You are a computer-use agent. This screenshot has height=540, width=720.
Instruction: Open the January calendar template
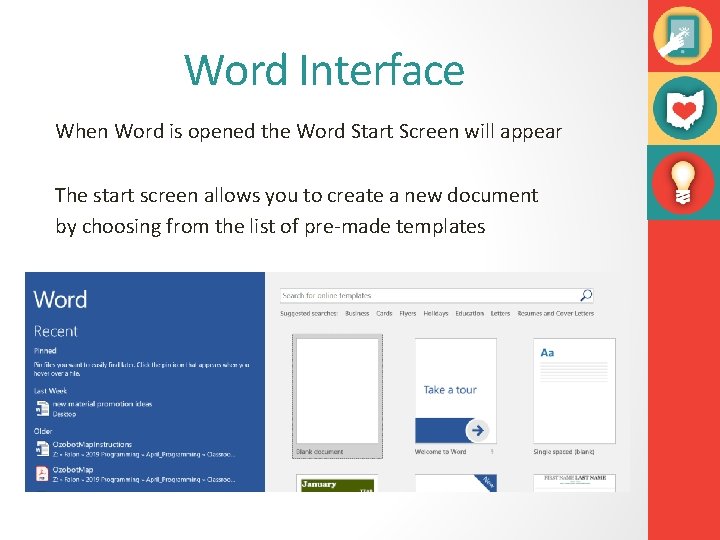337,483
